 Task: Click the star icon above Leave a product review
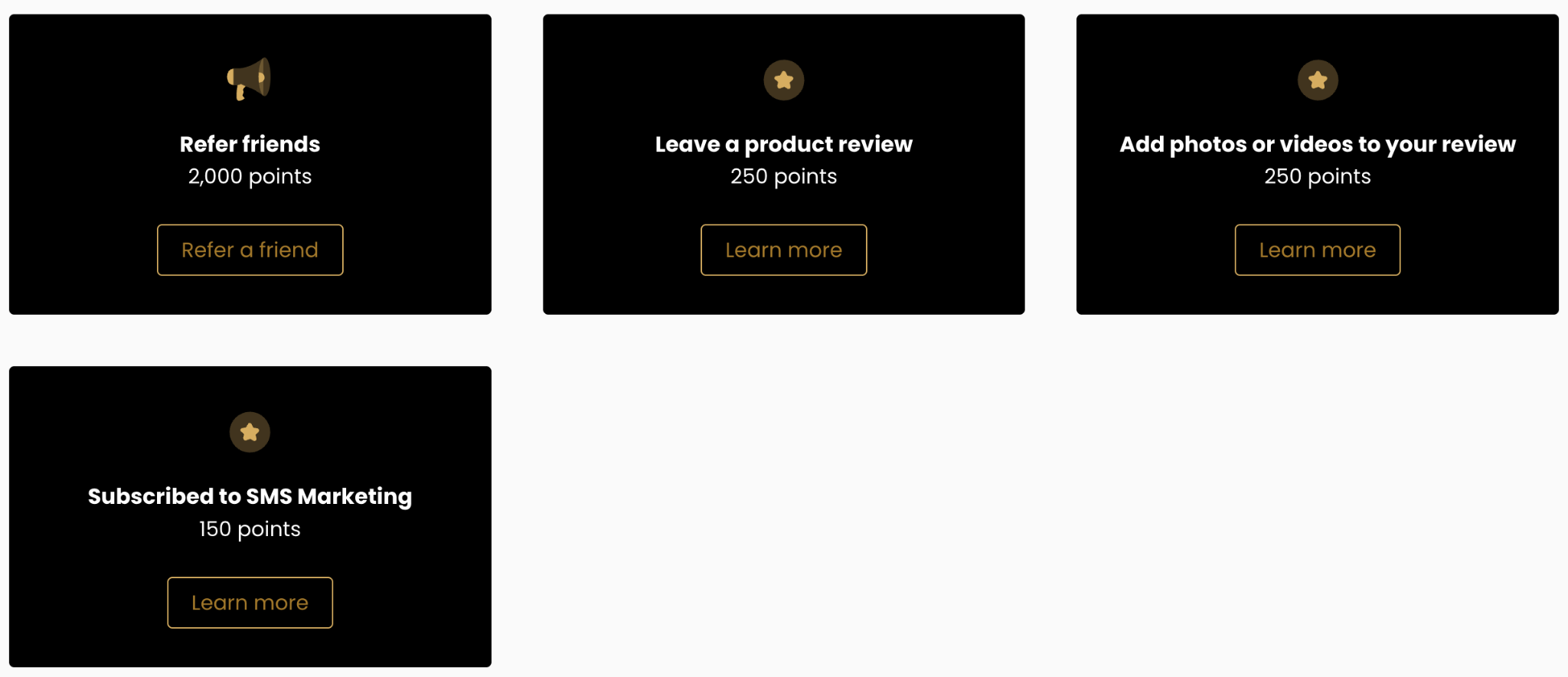click(x=783, y=80)
